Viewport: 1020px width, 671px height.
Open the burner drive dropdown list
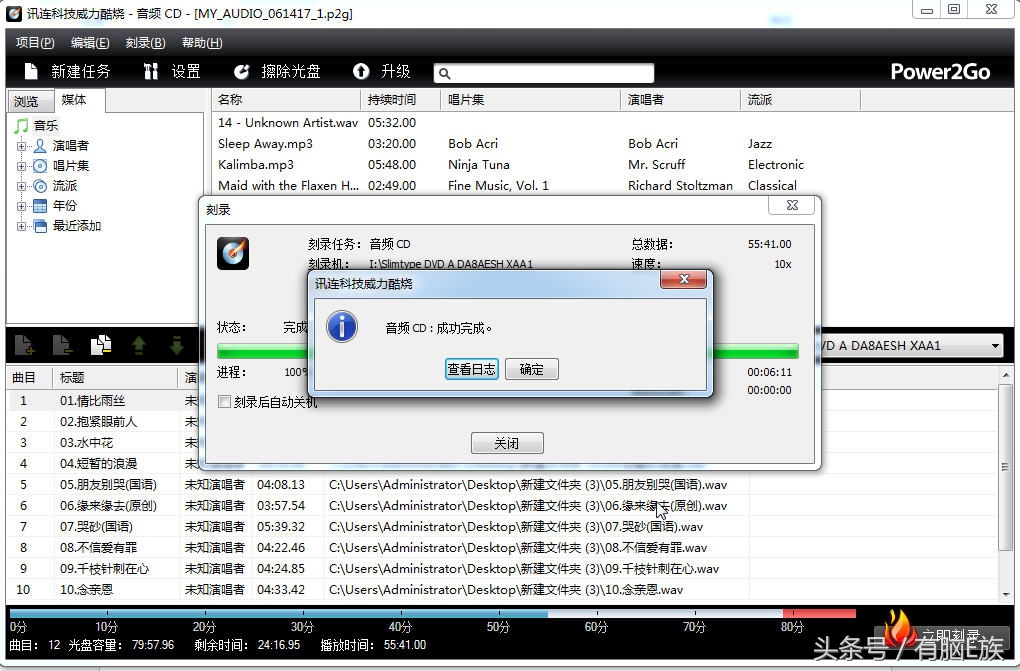click(x=994, y=345)
